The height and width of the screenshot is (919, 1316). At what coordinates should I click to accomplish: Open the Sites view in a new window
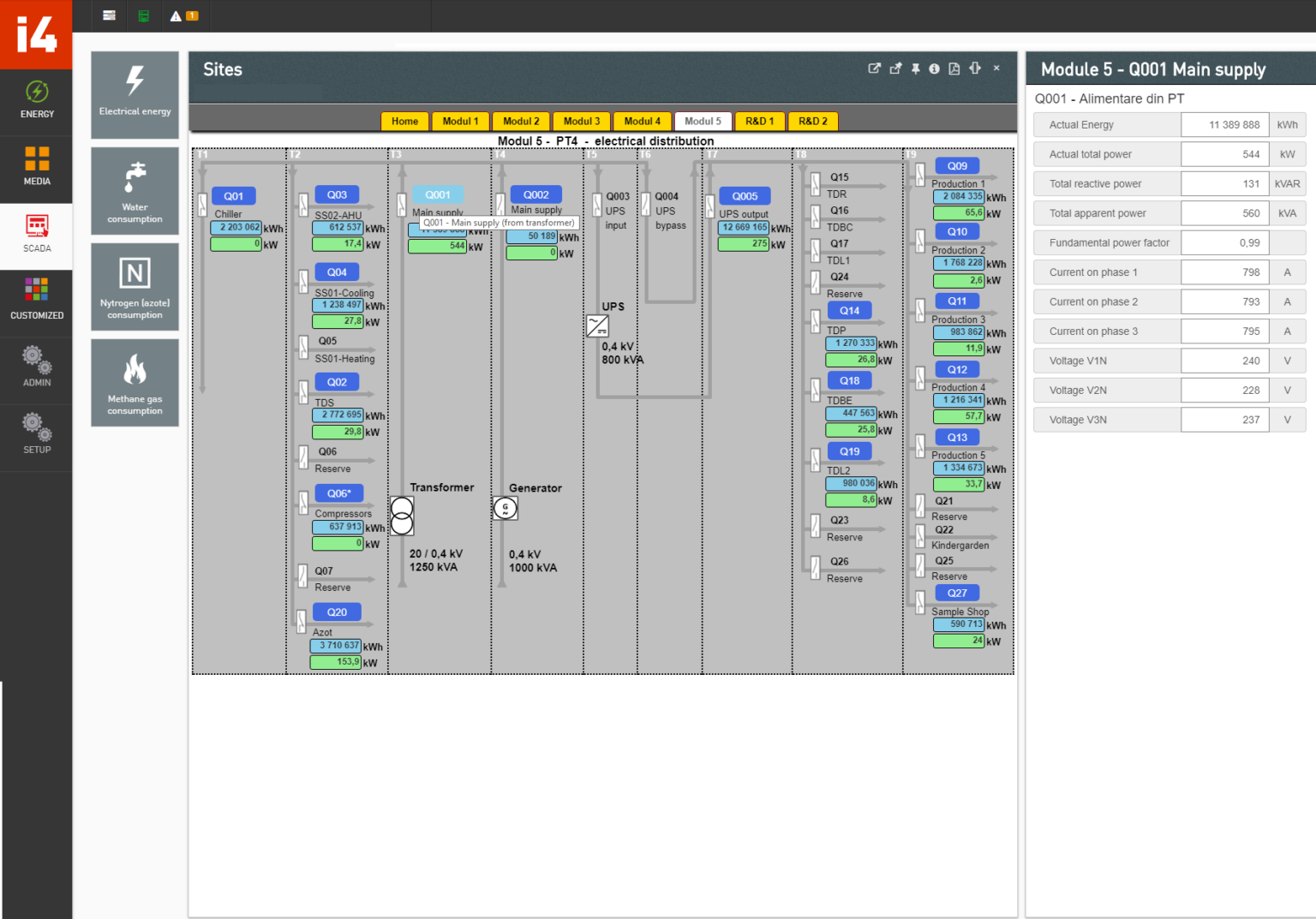[874, 69]
